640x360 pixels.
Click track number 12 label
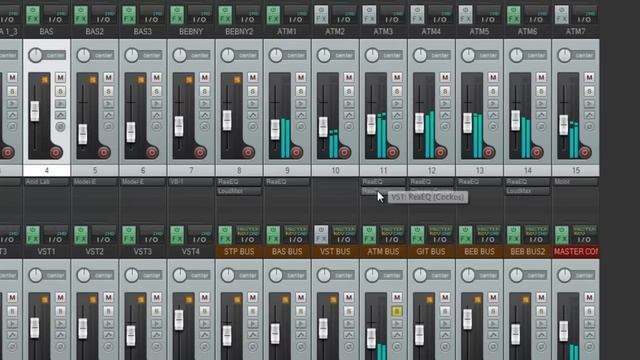pyautogui.click(x=431, y=171)
